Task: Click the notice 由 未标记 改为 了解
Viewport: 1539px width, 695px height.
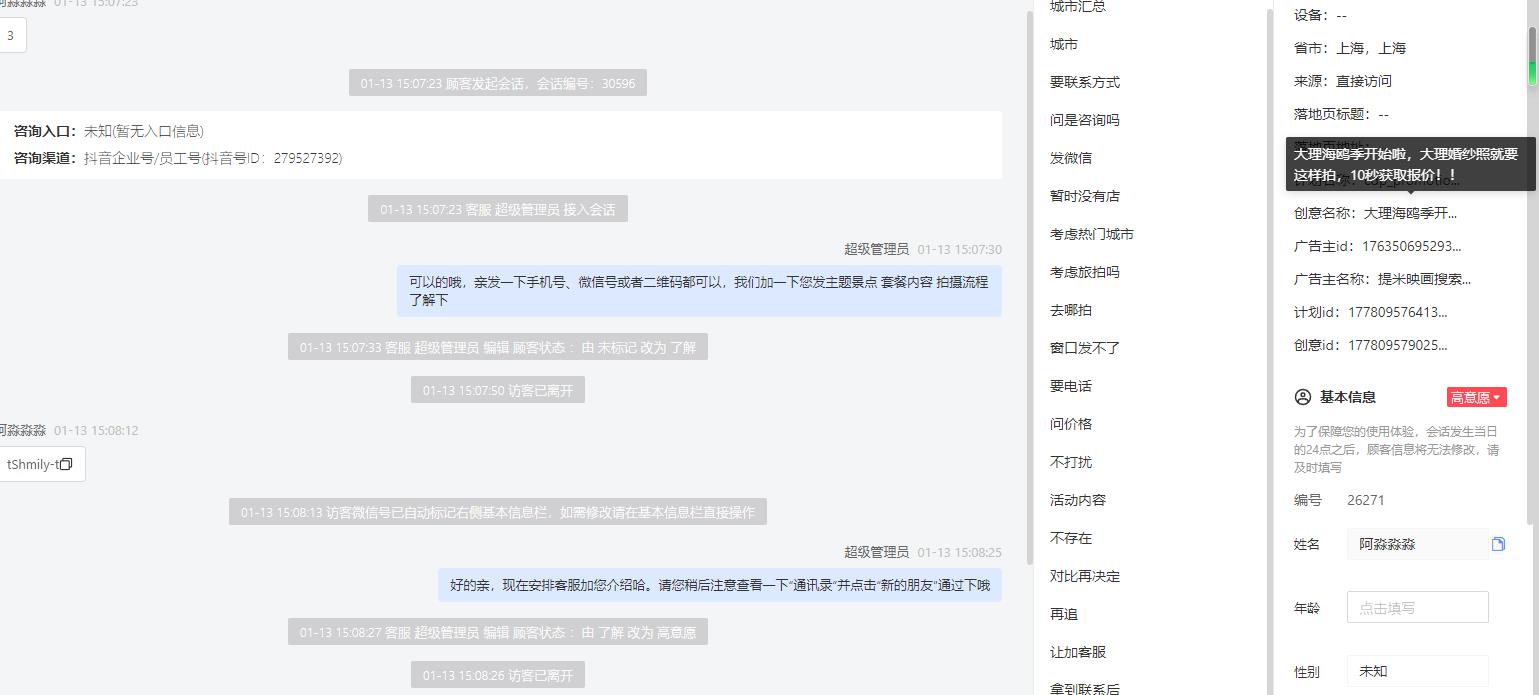Action: (498, 347)
